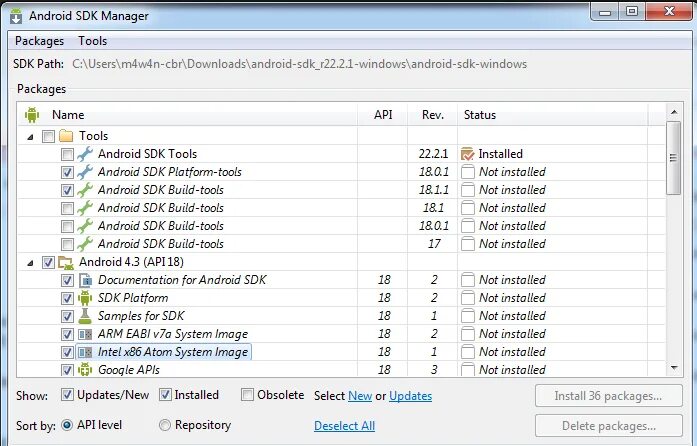Sort packages by Repository
Image resolution: width=697 pixels, height=446 pixels.
pos(164,425)
